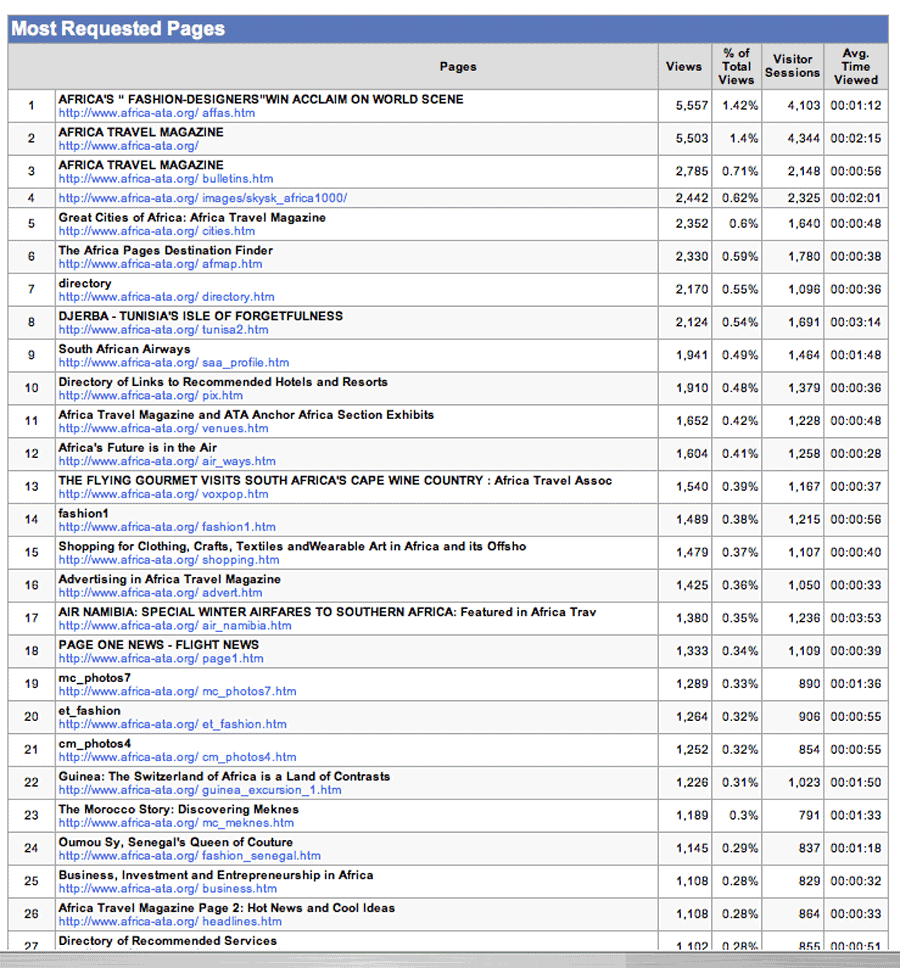Click the Visitor Sessions column header
This screenshot has width=900, height=968.
coord(793,66)
